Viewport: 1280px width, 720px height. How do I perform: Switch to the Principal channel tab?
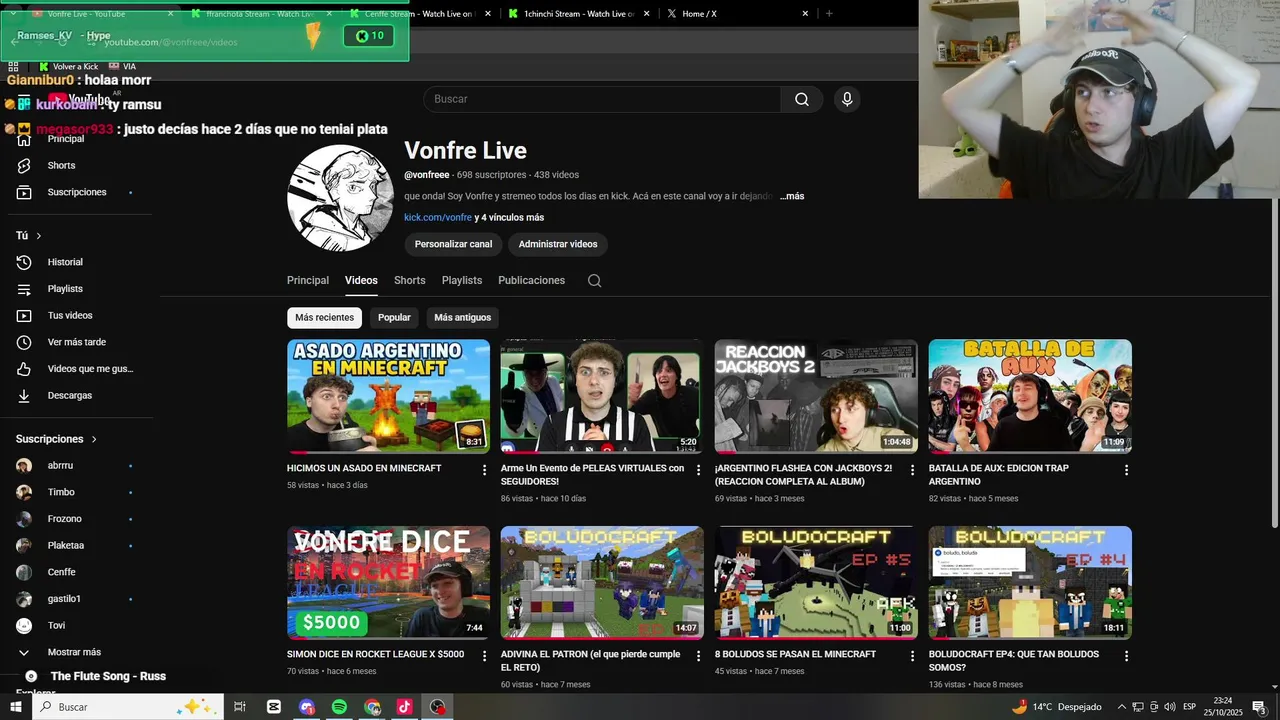(x=308, y=281)
